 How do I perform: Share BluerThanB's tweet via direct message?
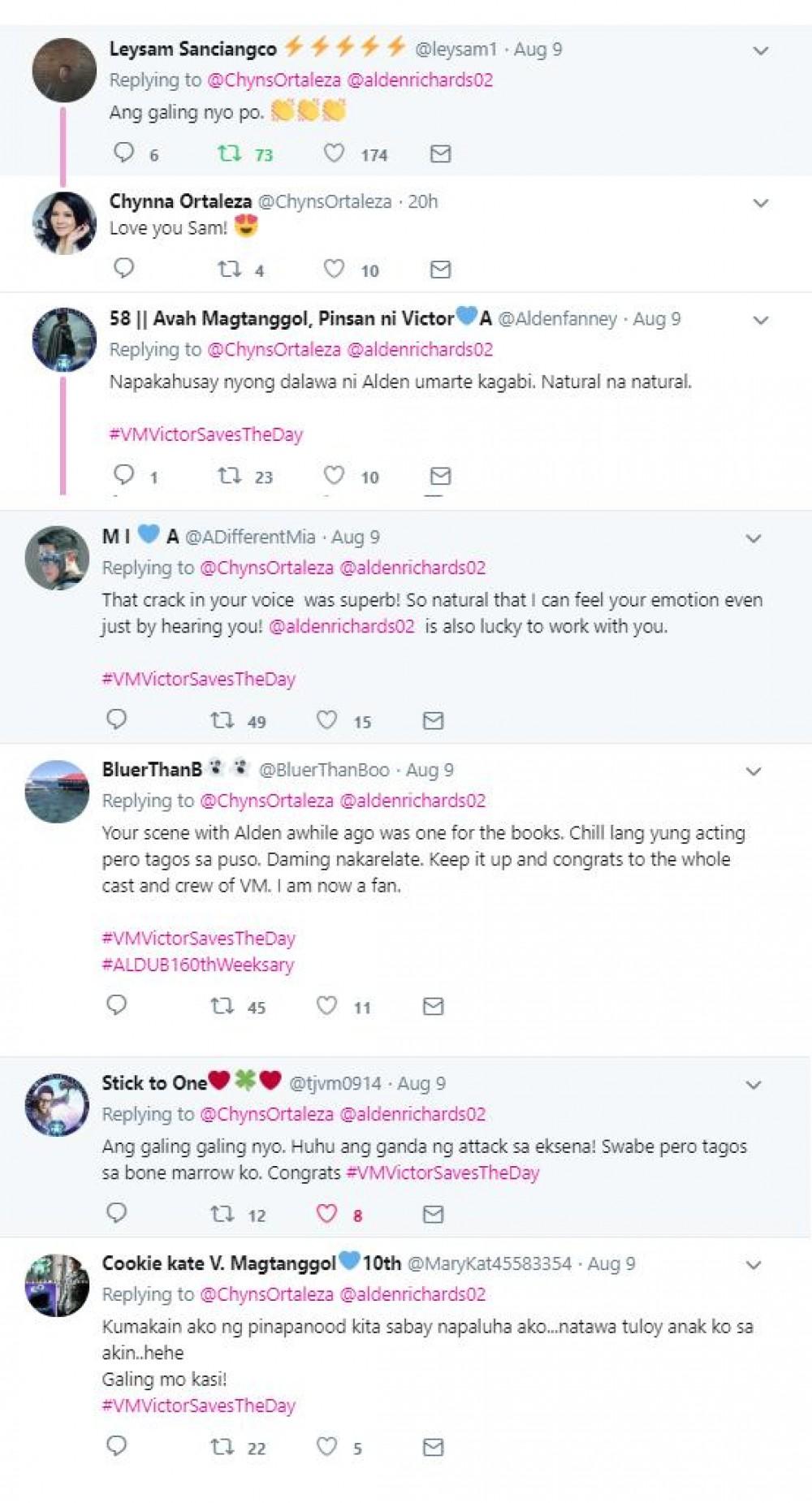coord(434,1006)
